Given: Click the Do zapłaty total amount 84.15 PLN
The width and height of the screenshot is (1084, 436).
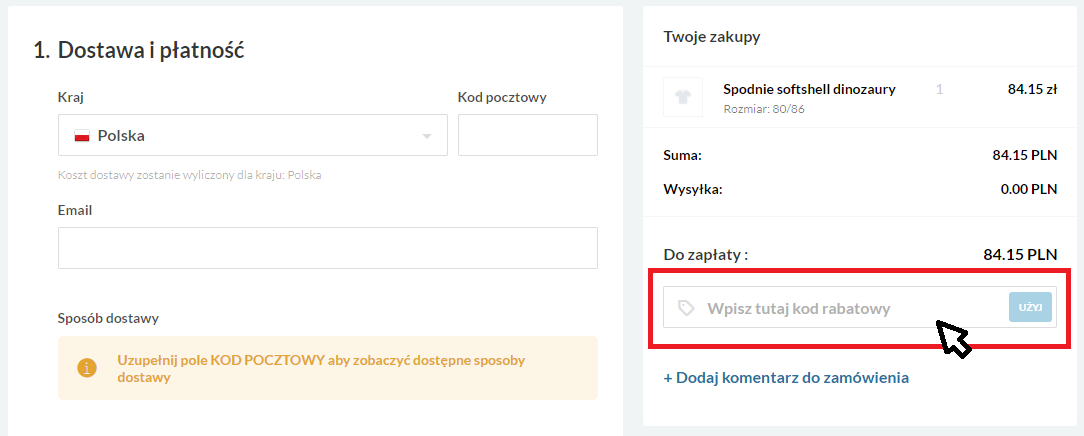Looking at the screenshot, I should [x=1020, y=255].
